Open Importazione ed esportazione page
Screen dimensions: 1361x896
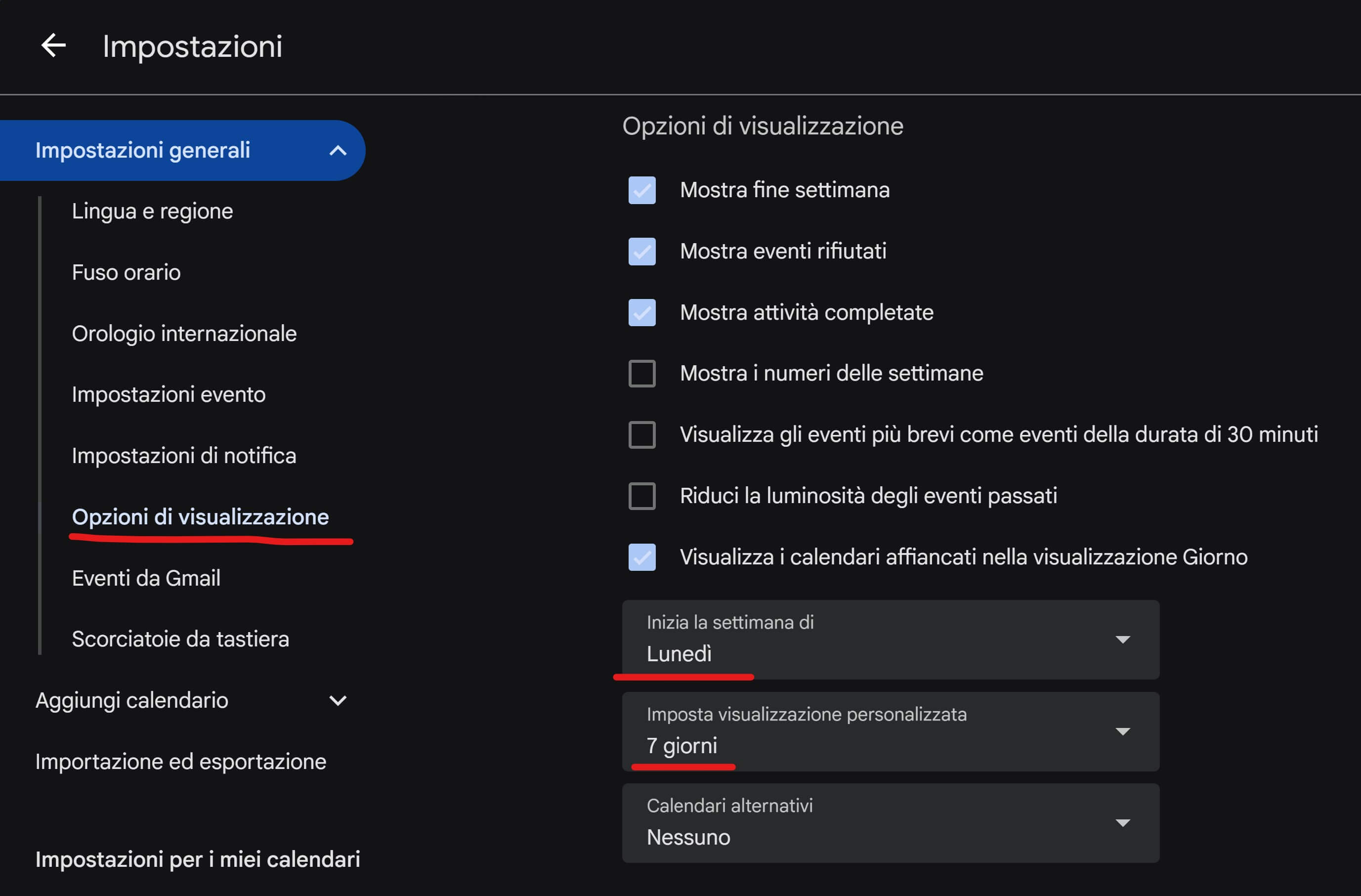[x=180, y=762]
